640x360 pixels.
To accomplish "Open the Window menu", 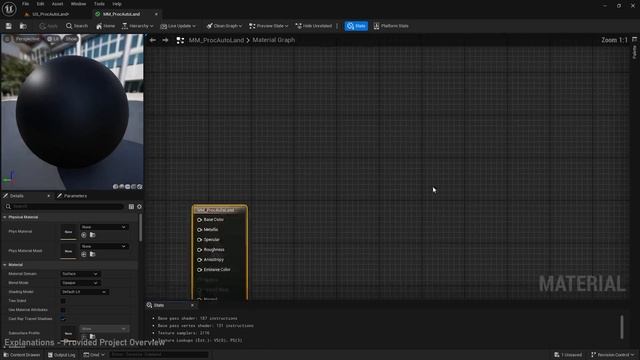I will pos(78,4).
